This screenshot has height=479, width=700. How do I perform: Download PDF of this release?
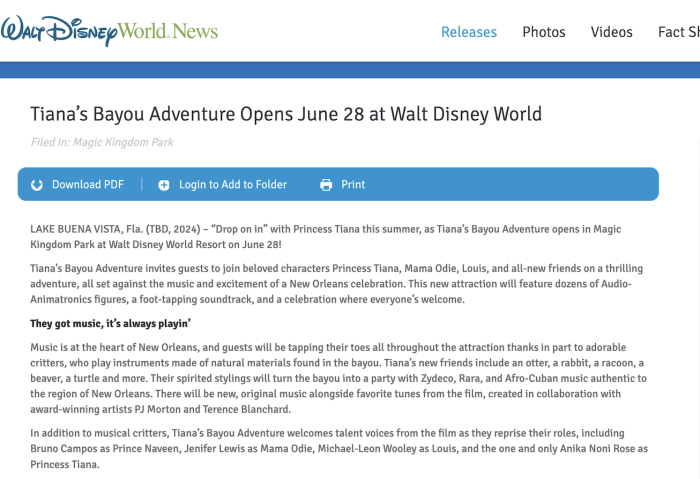click(x=88, y=184)
